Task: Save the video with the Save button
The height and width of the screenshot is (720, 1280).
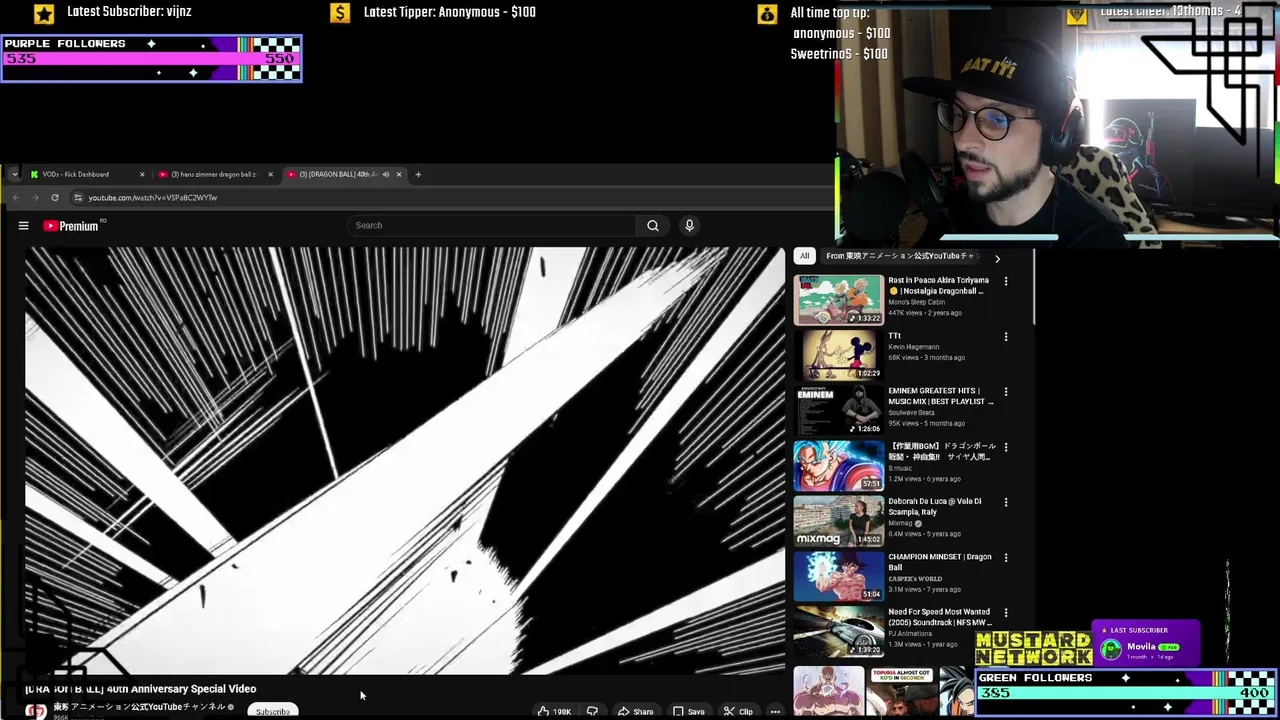Action: (x=688, y=711)
